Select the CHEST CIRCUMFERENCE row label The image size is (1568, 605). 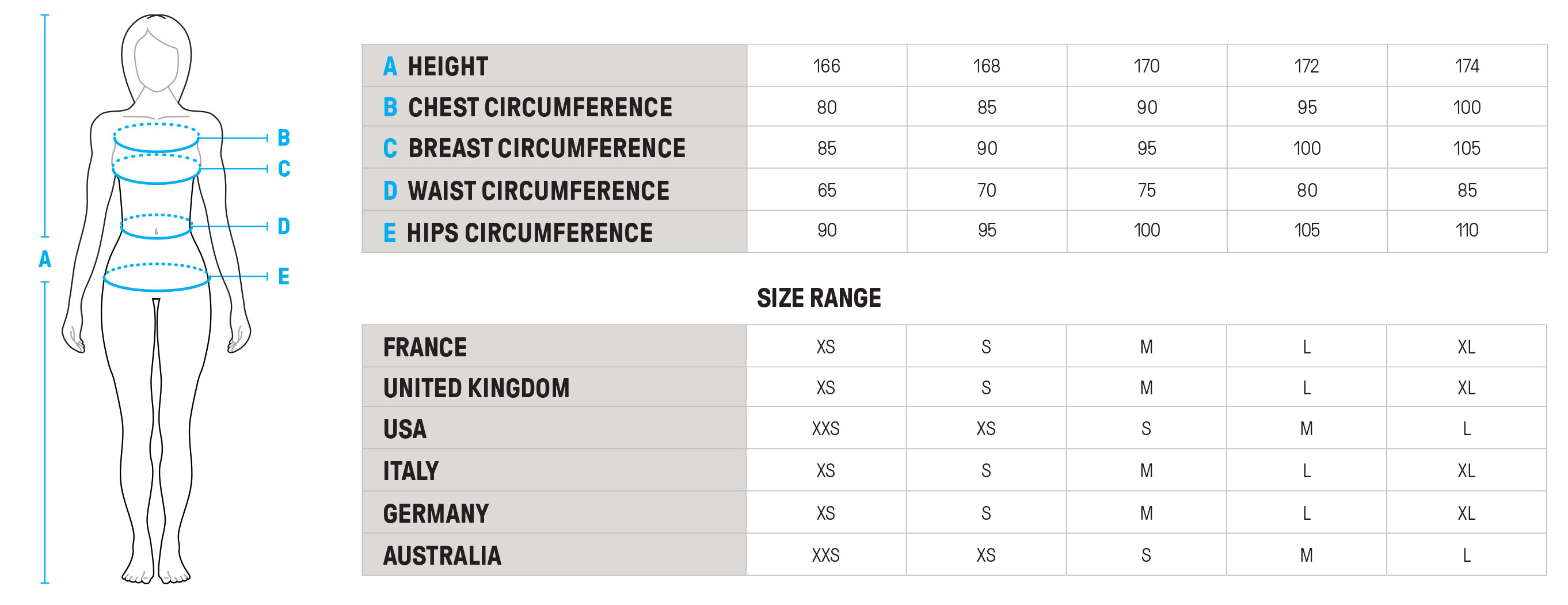(x=539, y=108)
